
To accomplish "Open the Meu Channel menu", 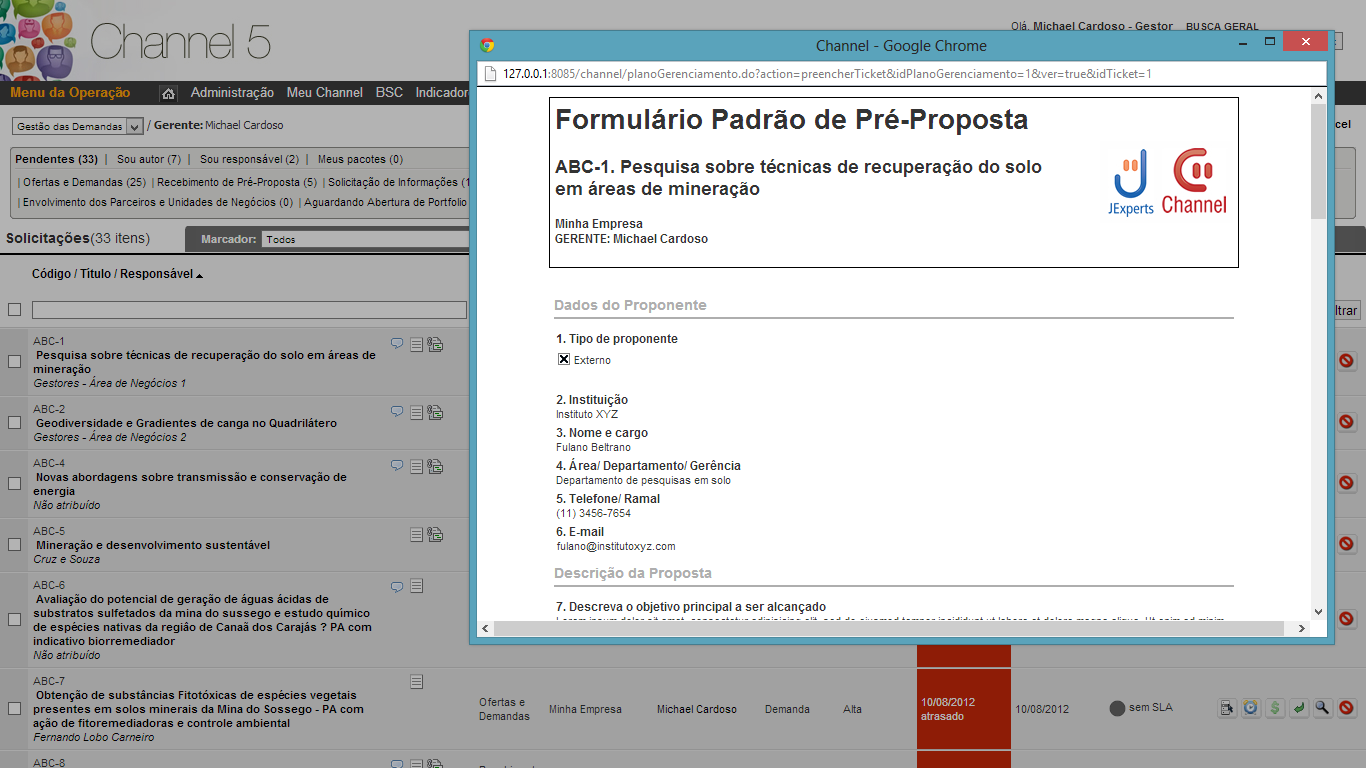I will pyautogui.click(x=324, y=92).
